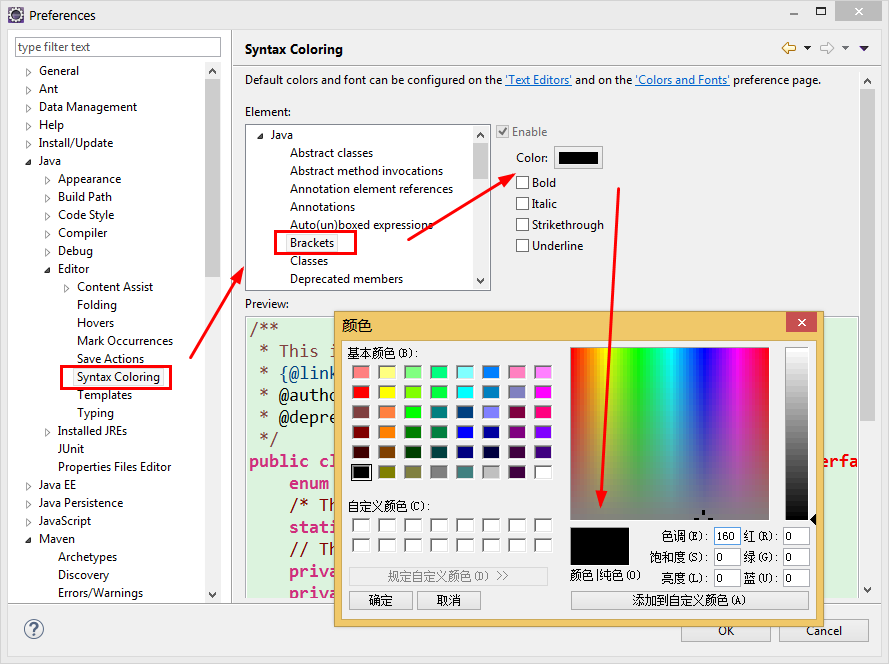Click the Preferences OK button

[x=726, y=631]
